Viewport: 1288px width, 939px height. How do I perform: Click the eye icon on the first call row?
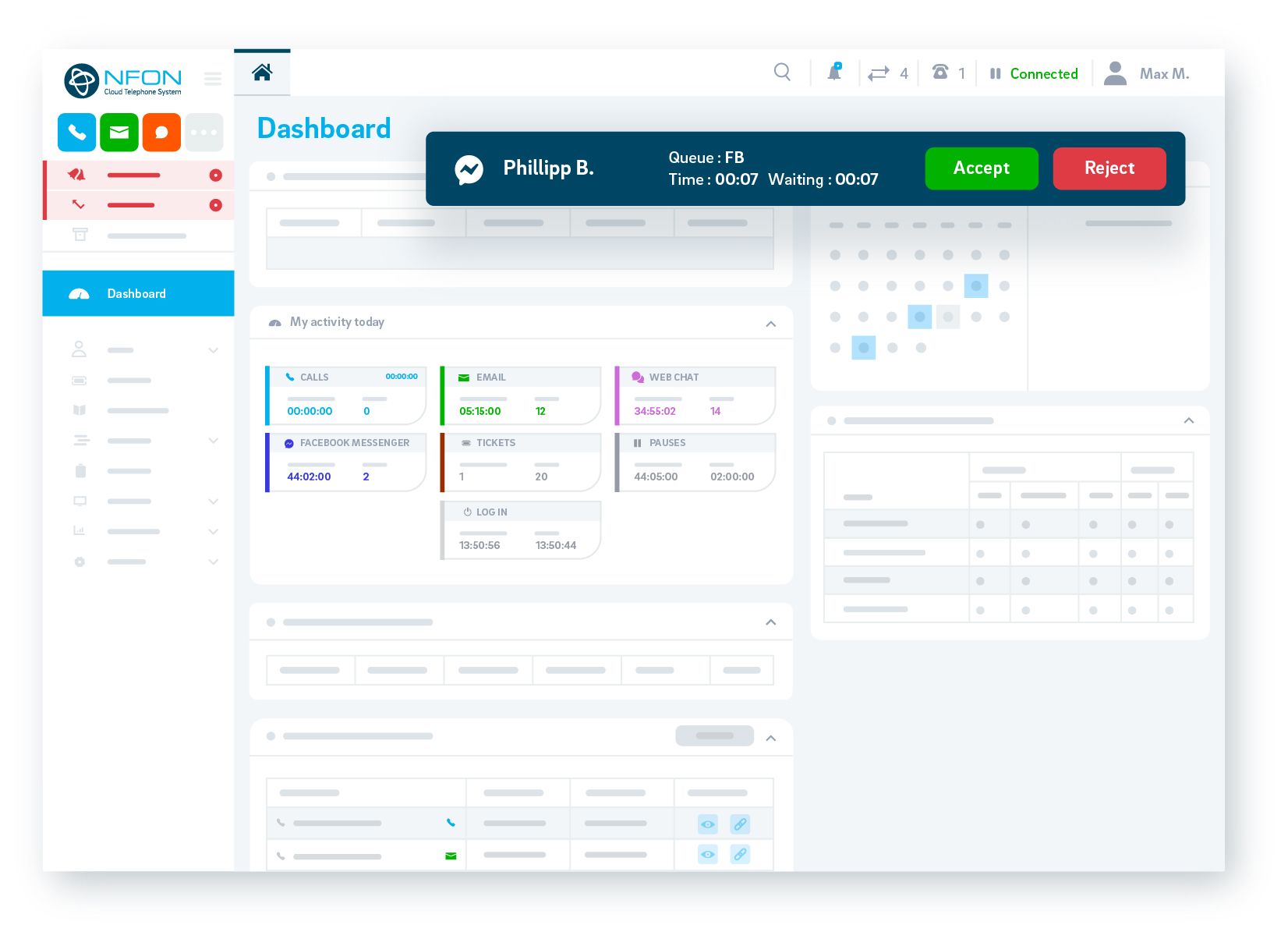click(707, 824)
